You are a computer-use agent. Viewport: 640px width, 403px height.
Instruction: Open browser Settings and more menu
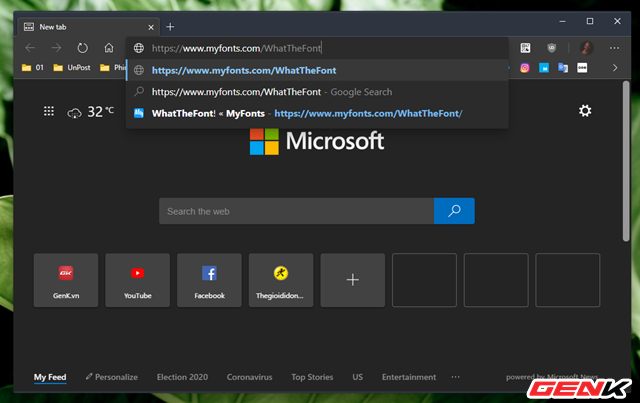pos(614,47)
